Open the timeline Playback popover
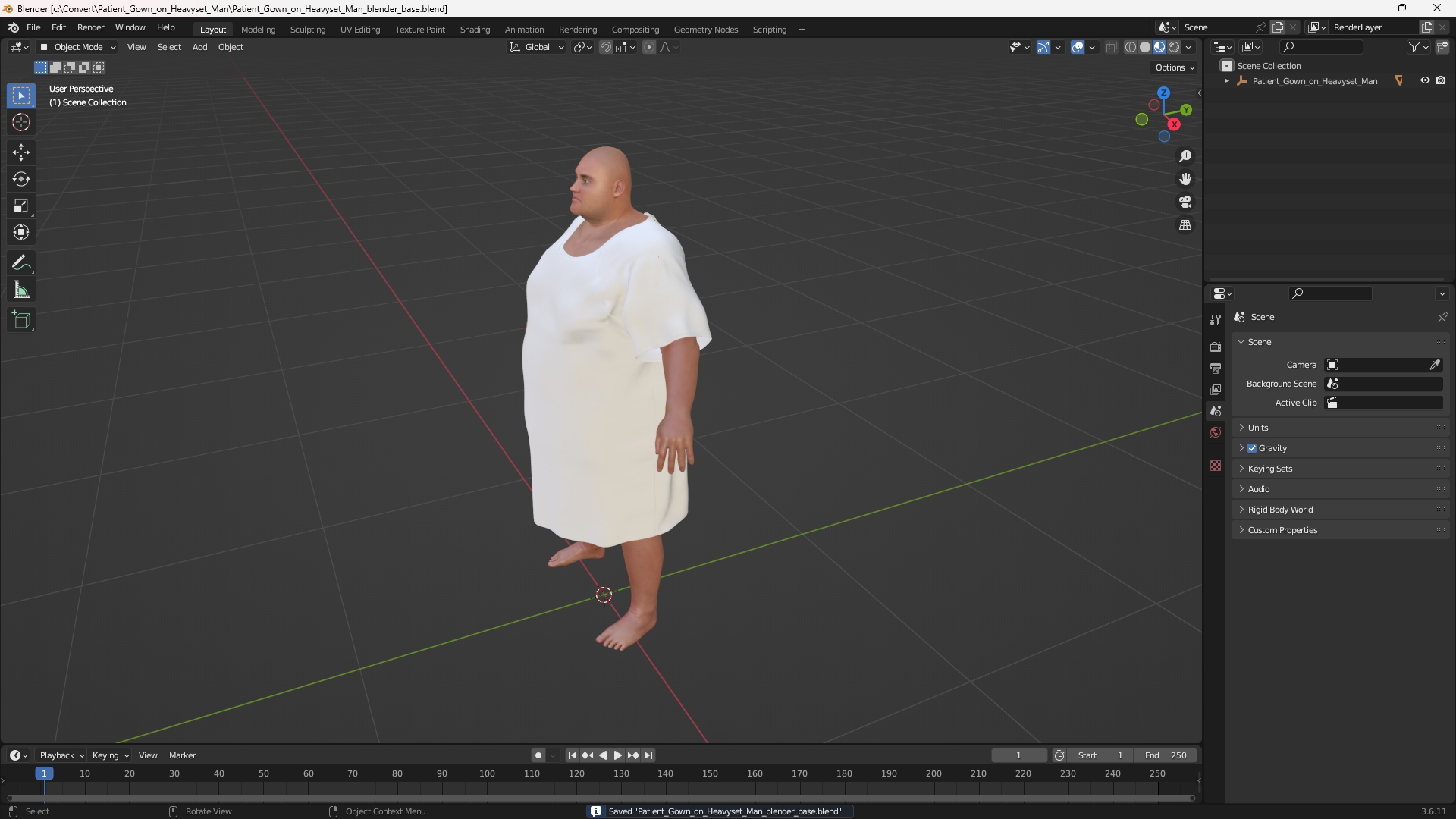Viewport: 1456px width, 819px height. (61, 755)
